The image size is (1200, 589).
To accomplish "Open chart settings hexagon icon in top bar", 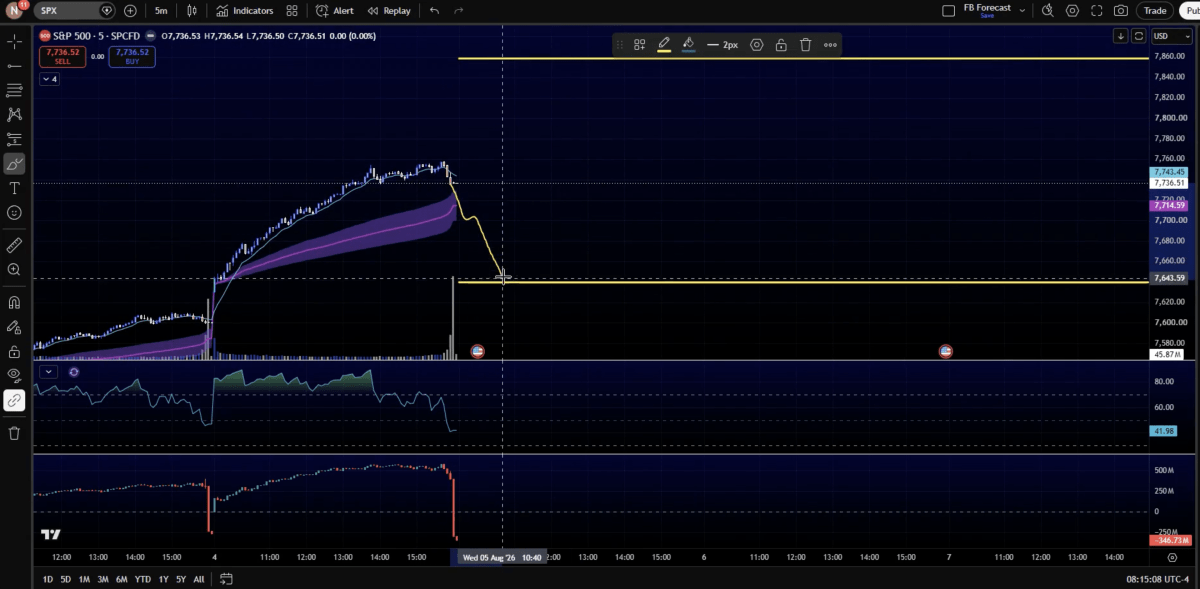I will (1073, 10).
